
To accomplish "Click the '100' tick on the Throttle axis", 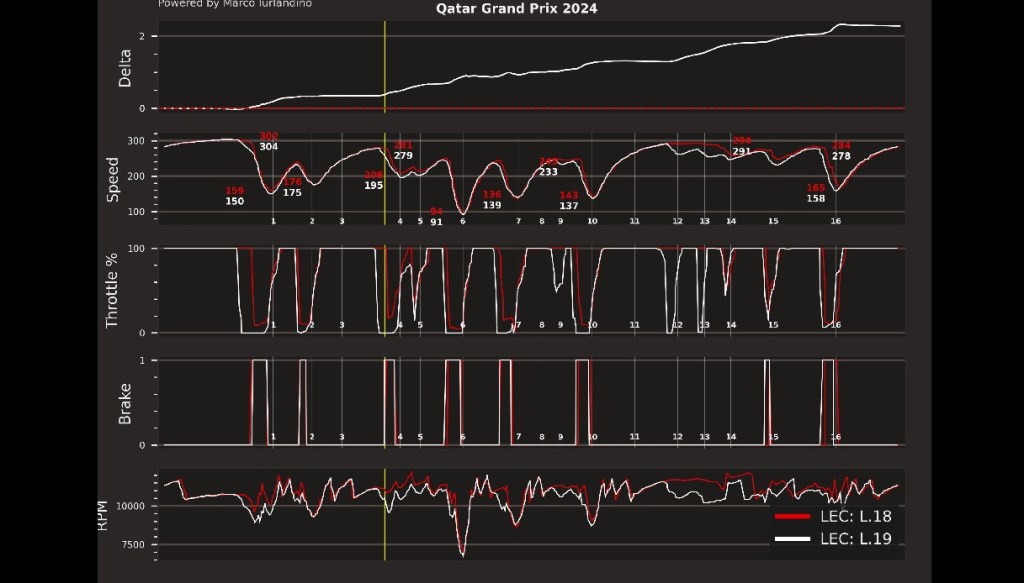I will 136,249.
